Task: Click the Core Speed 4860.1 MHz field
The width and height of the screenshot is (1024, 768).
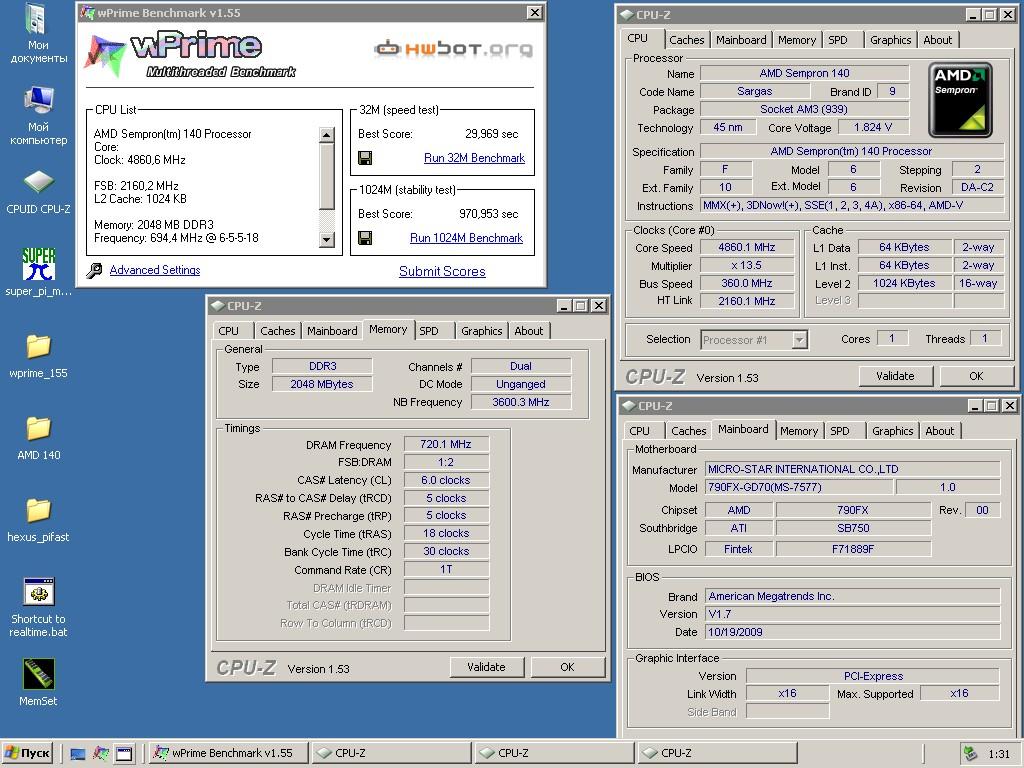Action: point(746,248)
